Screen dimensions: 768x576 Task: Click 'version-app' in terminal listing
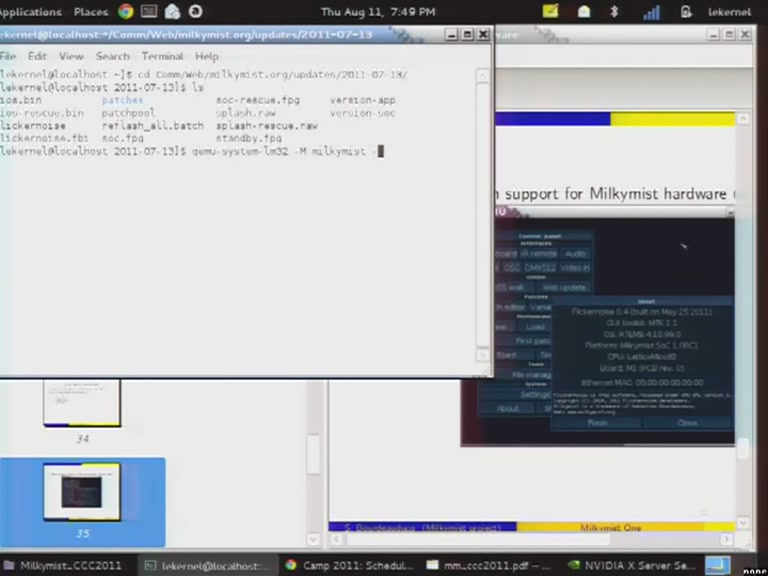pos(362,100)
